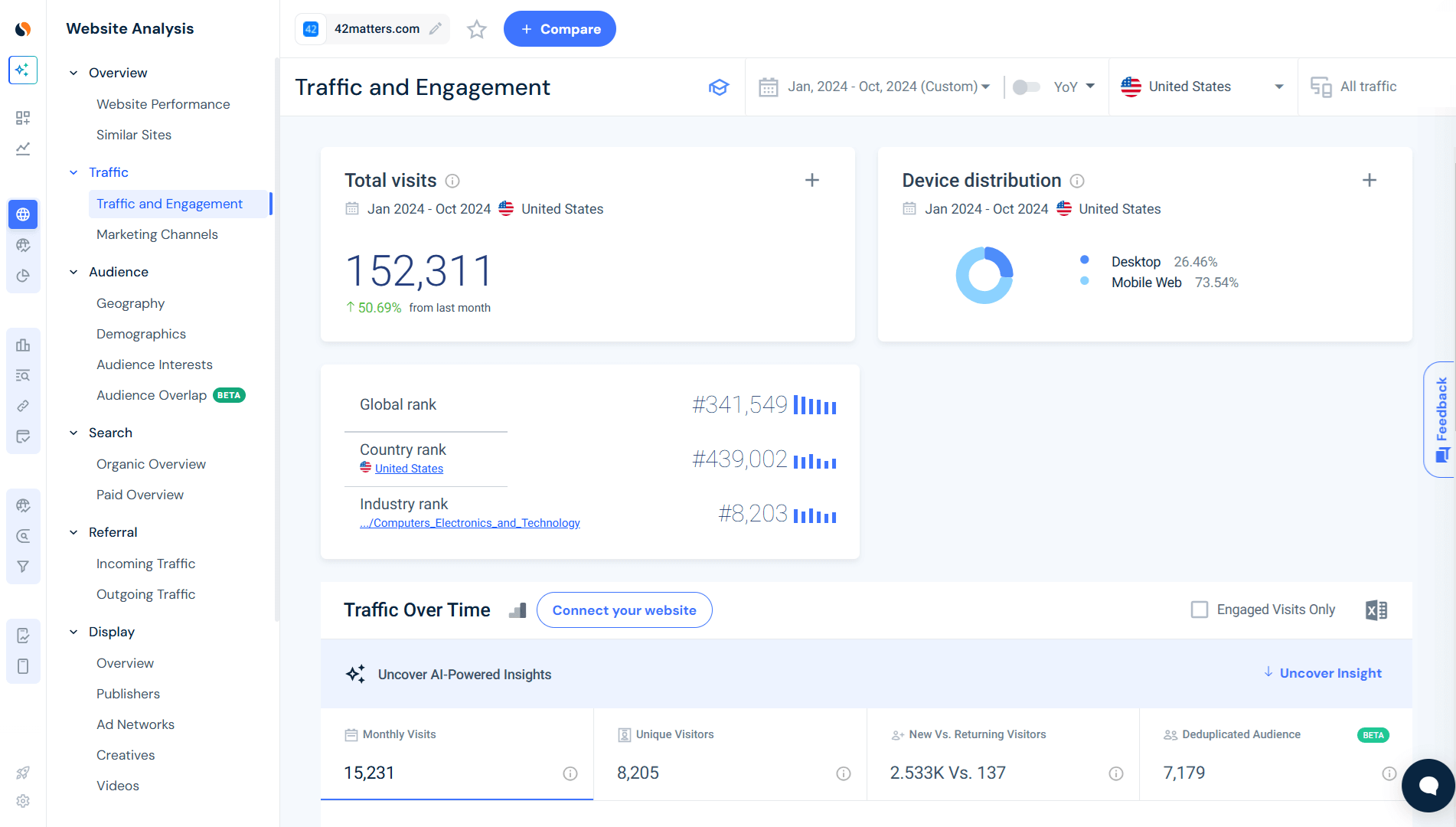The width and height of the screenshot is (1456, 827).
Task: Open Marketing Channels from the Traffic menu
Action: coord(157,234)
